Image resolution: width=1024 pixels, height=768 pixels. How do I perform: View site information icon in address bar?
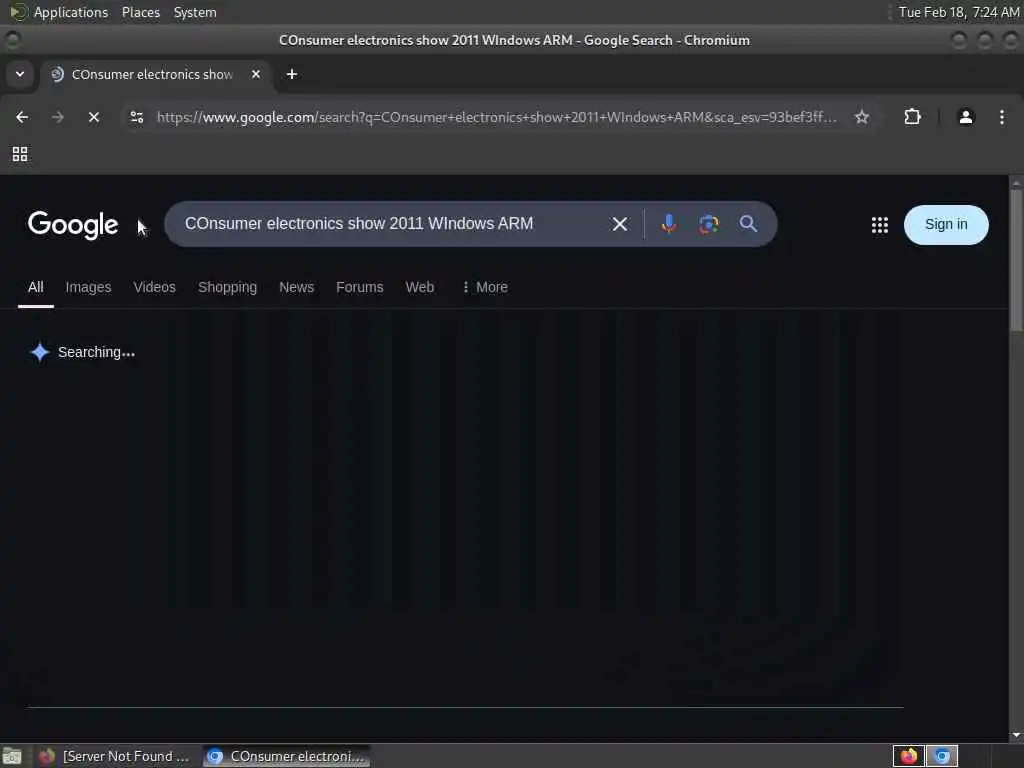point(136,117)
